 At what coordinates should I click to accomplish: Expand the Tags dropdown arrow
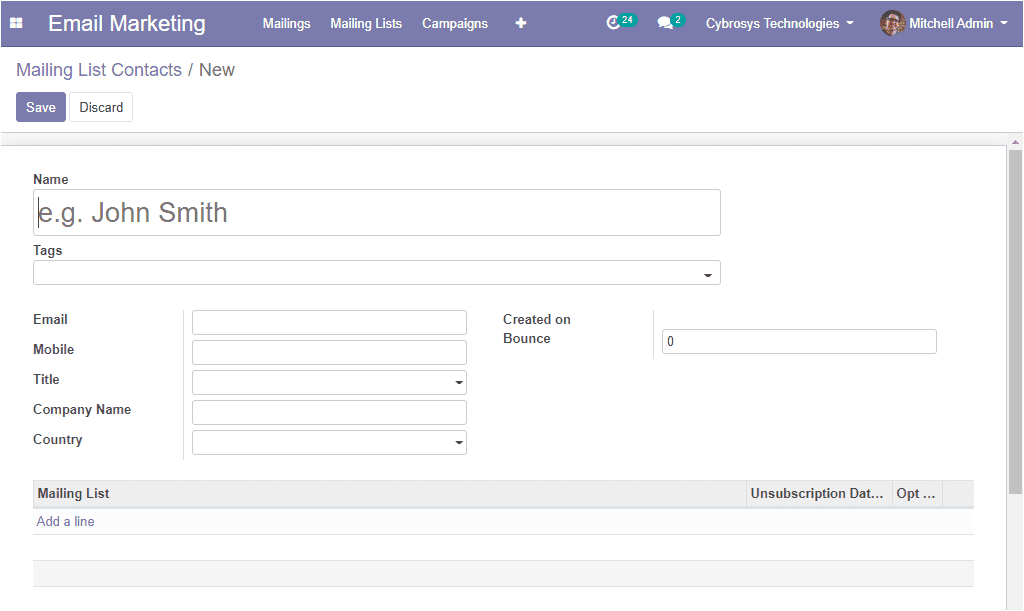707,275
